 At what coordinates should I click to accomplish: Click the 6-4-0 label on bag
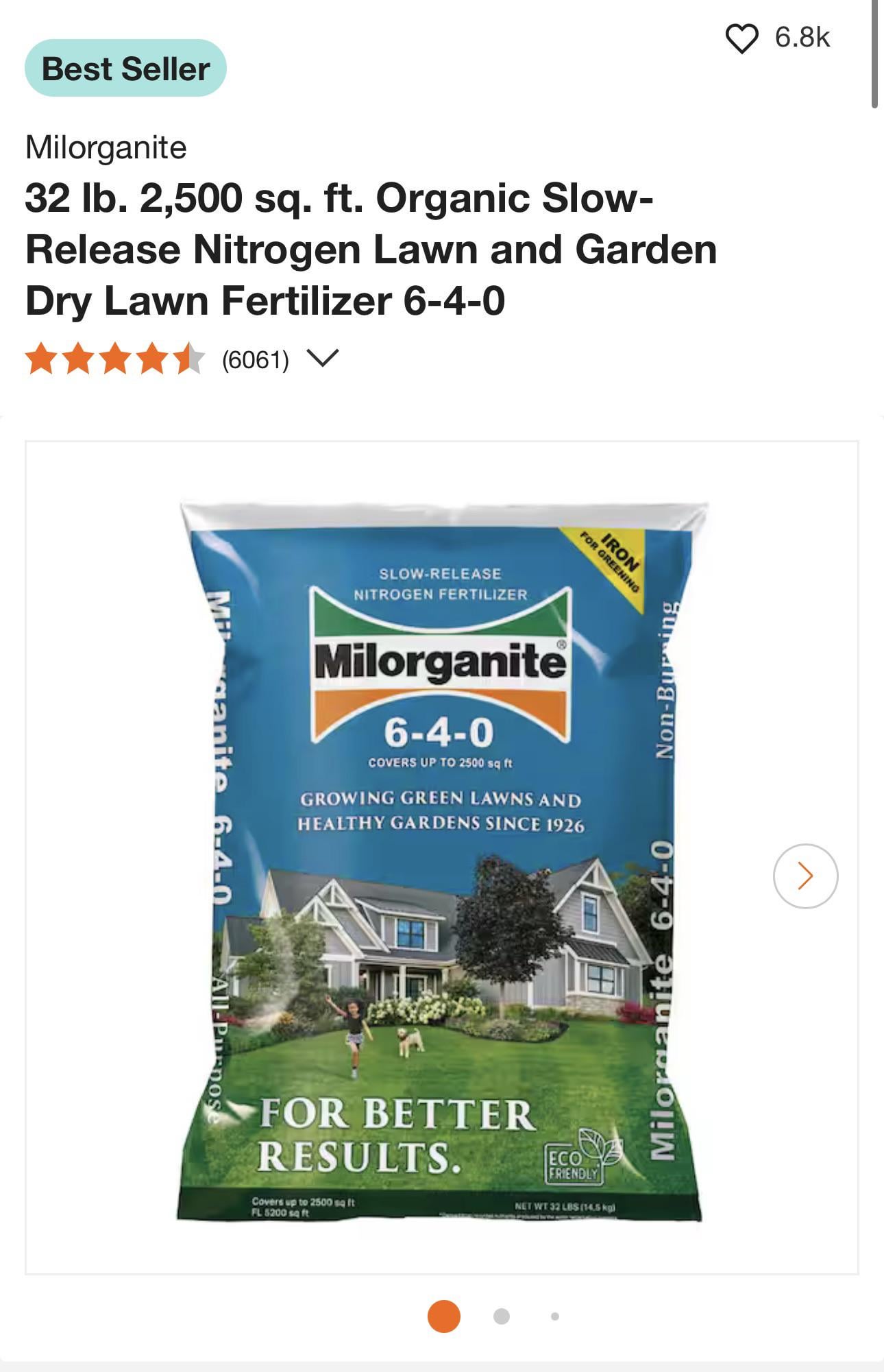[439, 732]
